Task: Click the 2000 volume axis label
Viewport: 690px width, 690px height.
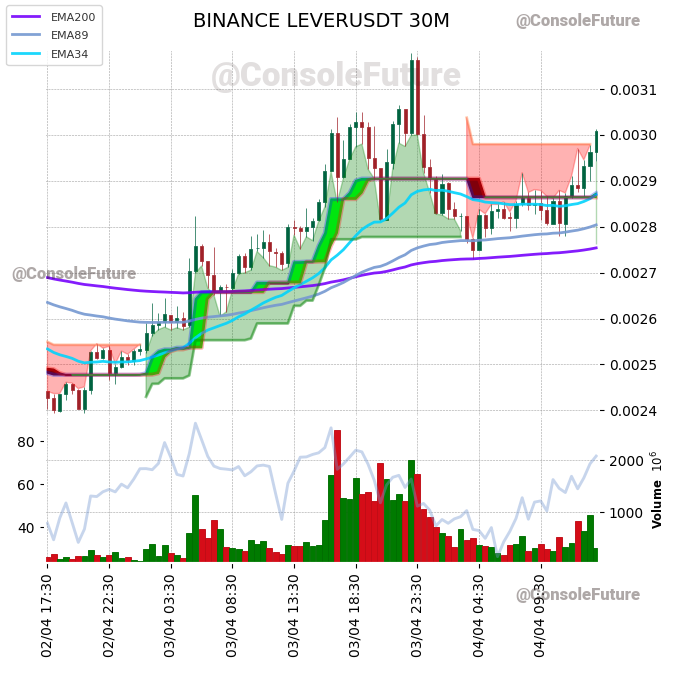Action: (x=627, y=461)
